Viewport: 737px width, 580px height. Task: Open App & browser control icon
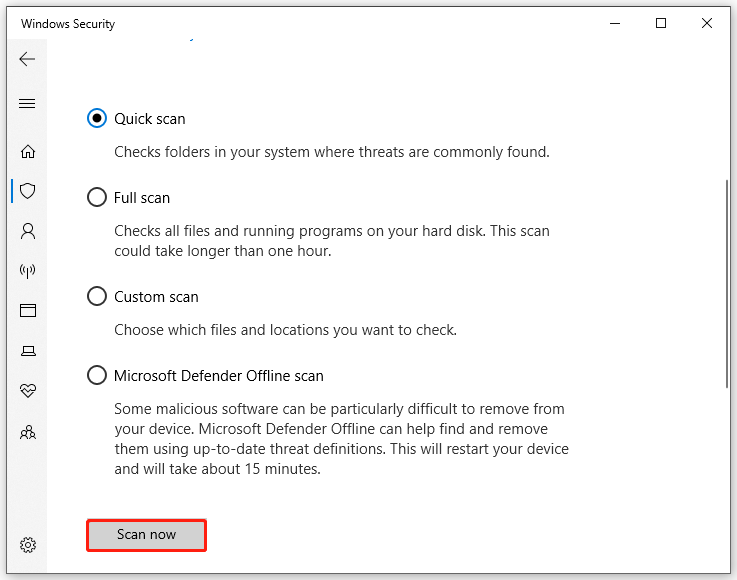pyautogui.click(x=28, y=311)
